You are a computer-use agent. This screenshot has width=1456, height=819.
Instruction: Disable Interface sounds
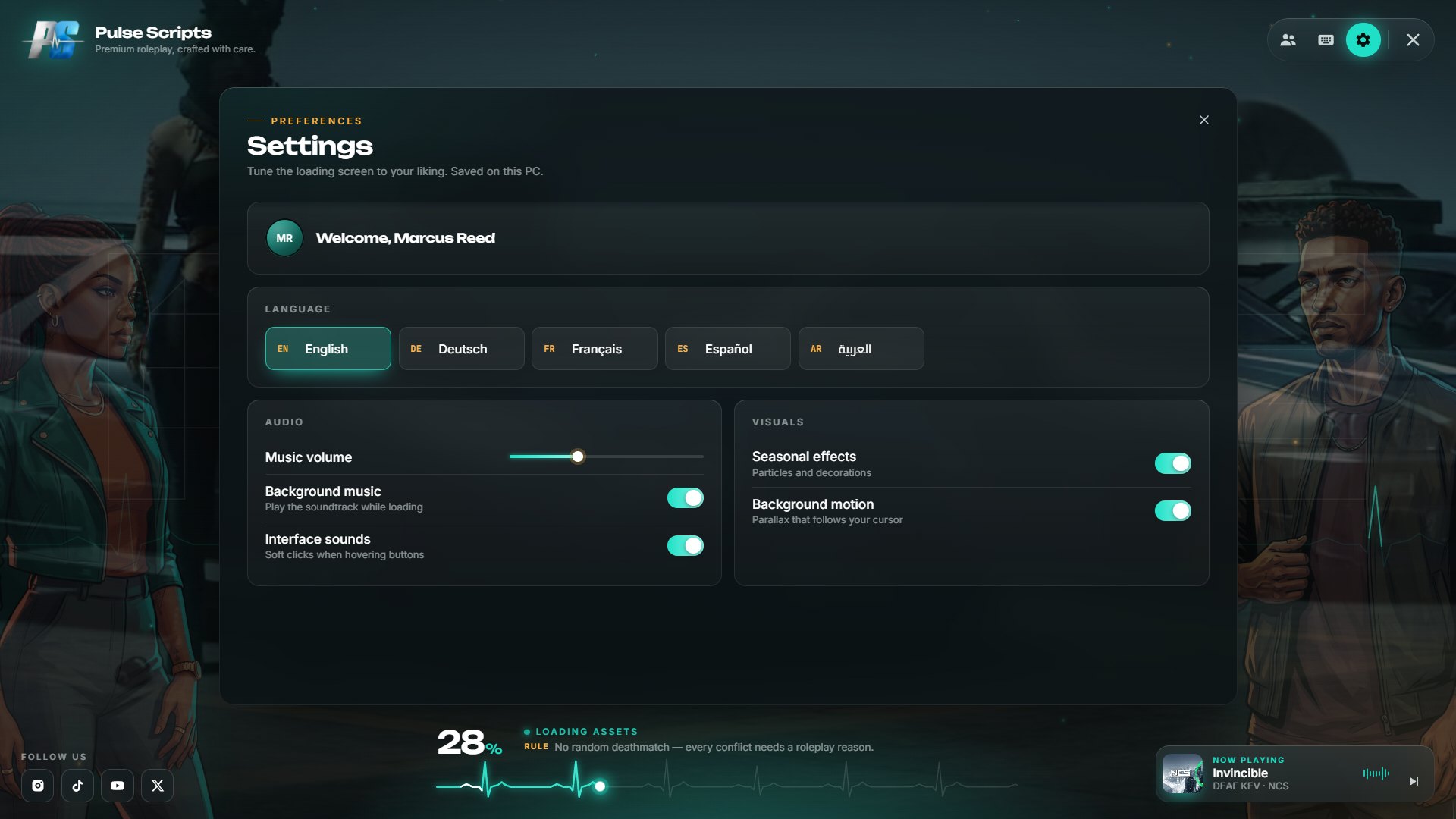(686, 546)
